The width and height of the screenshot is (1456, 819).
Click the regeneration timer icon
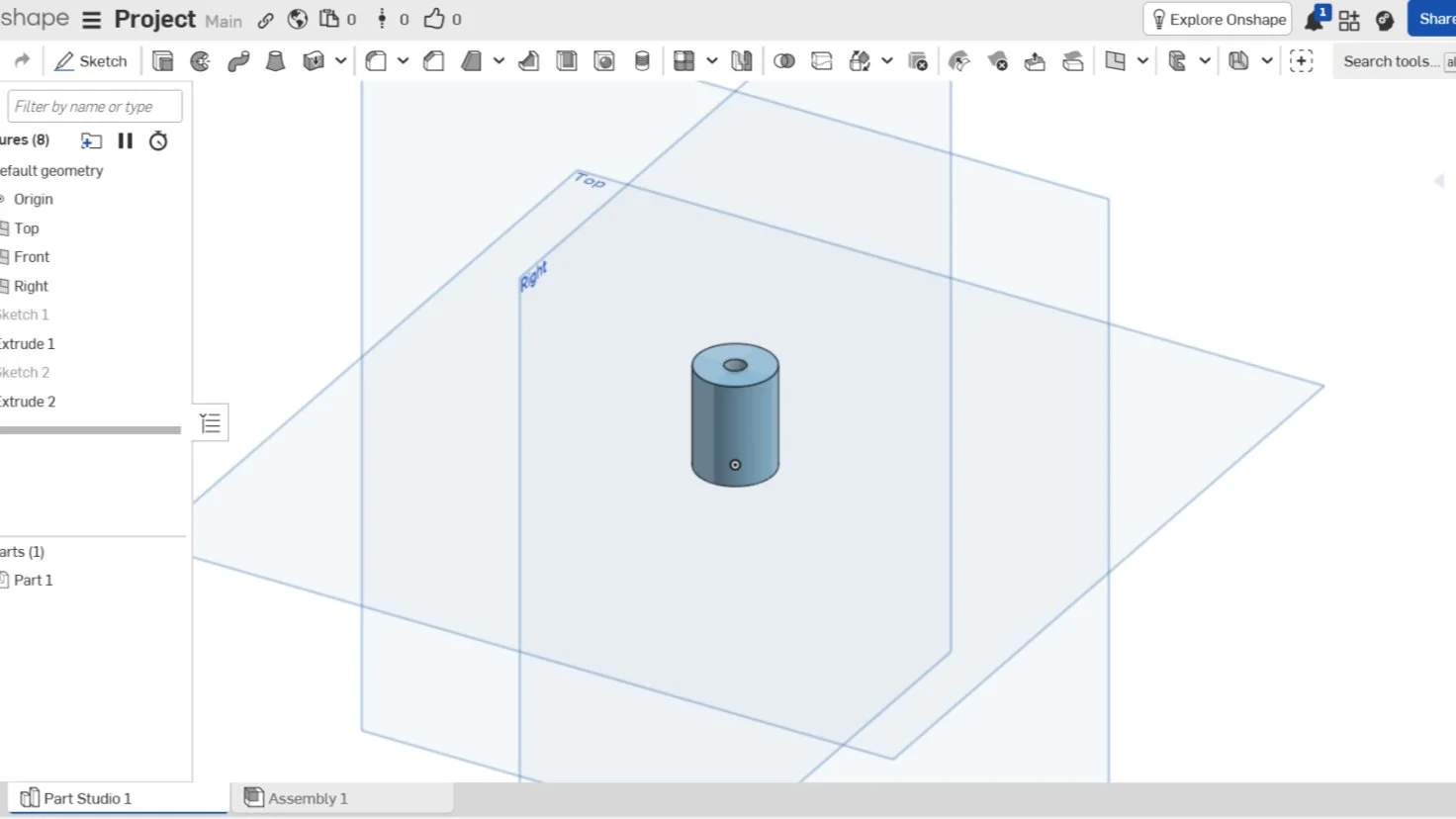[x=158, y=140]
